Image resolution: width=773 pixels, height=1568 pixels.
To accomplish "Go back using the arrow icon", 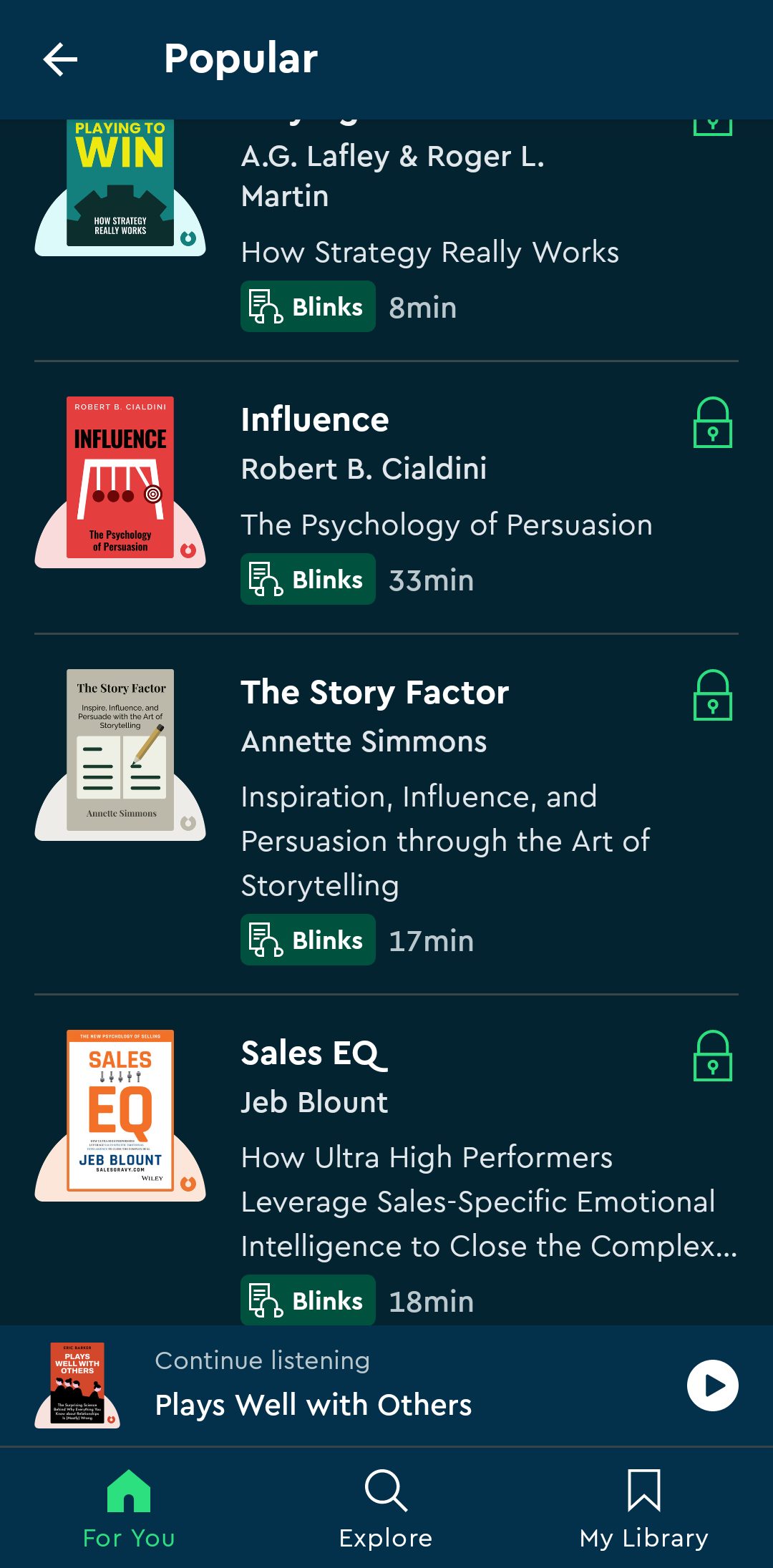I will [x=61, y=59].
